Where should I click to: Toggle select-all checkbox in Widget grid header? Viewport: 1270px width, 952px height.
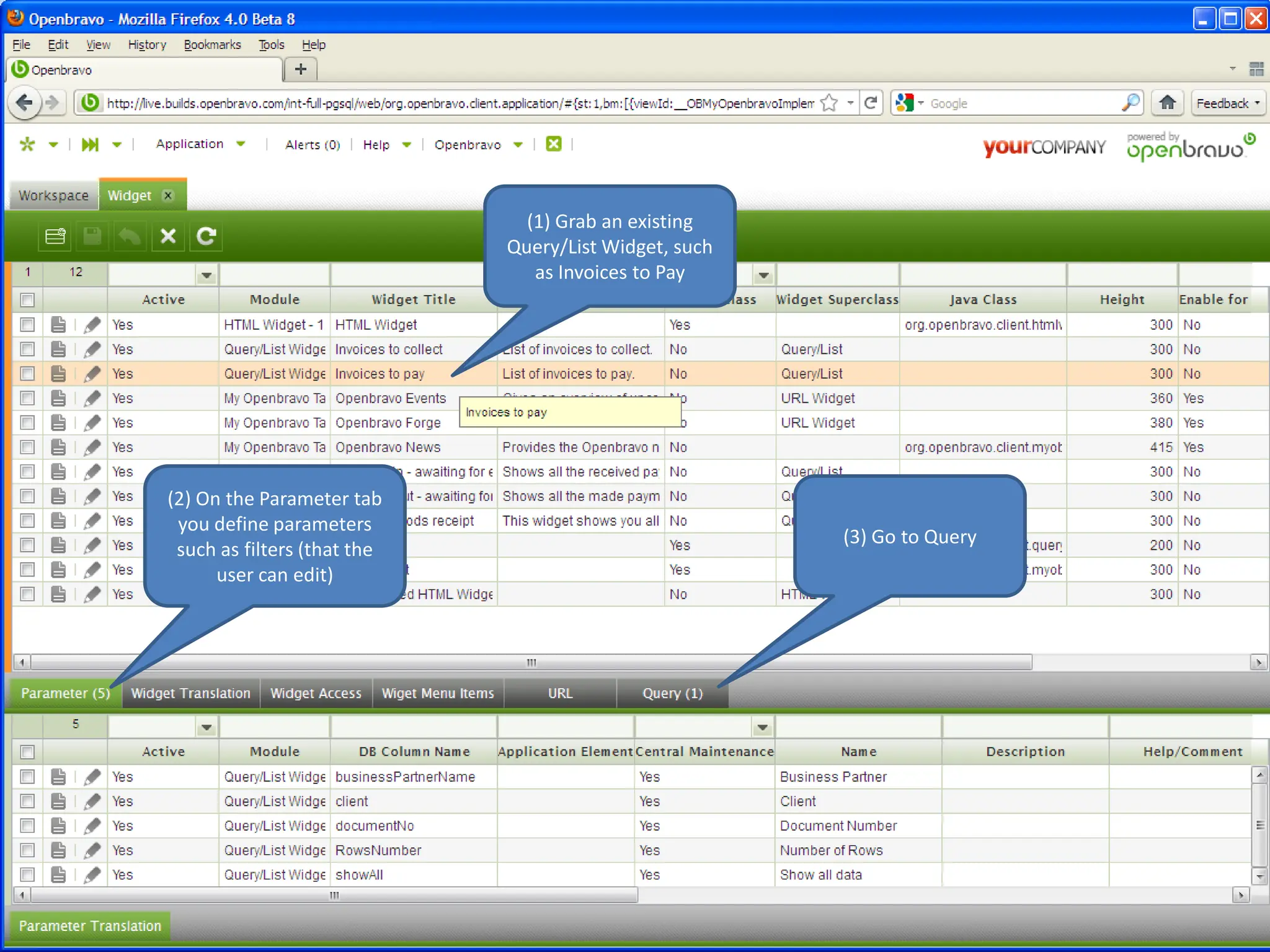click(x=27, y=300)
